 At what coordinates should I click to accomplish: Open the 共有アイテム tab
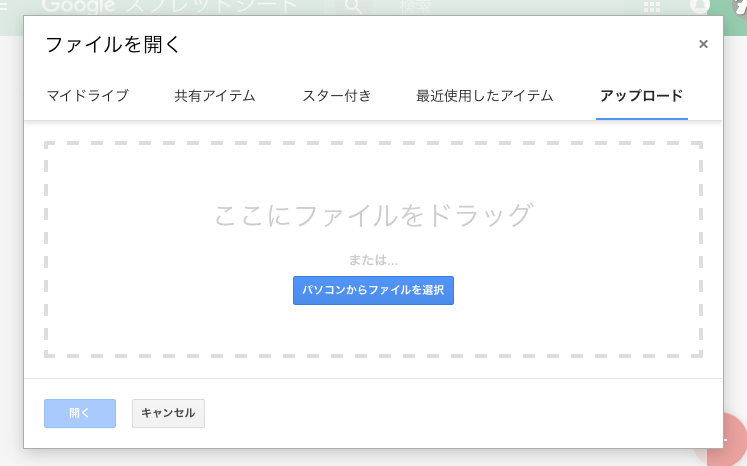point(215,96)
